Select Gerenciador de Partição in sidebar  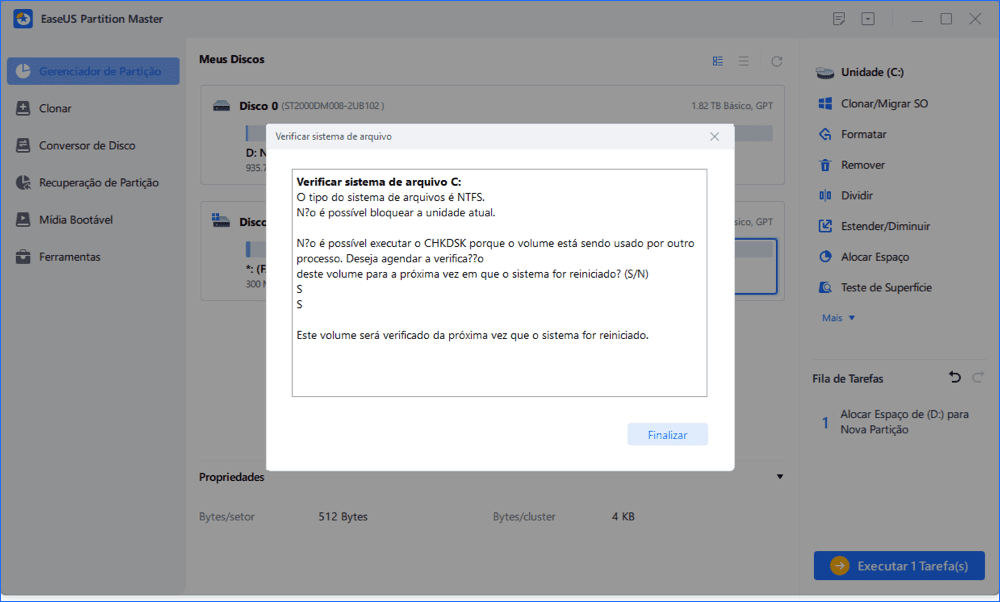pos(93,71)
